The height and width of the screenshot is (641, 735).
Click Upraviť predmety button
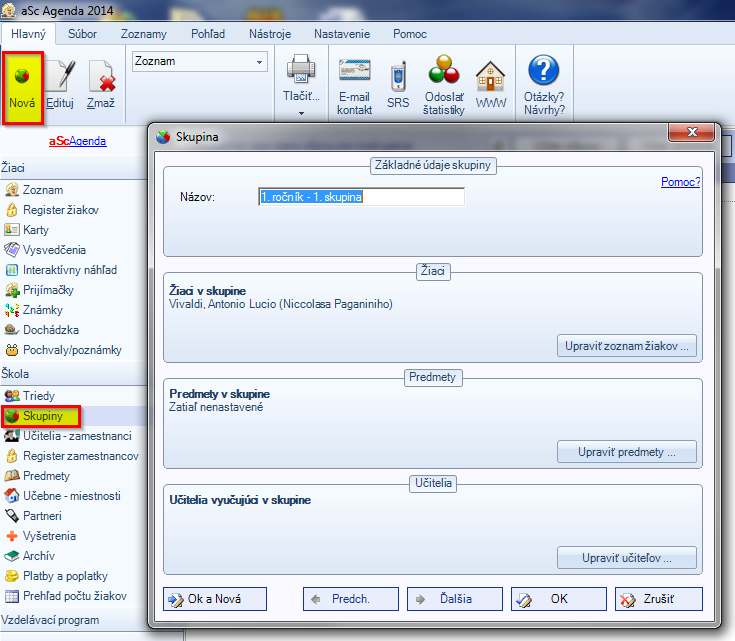click(627, 452)
